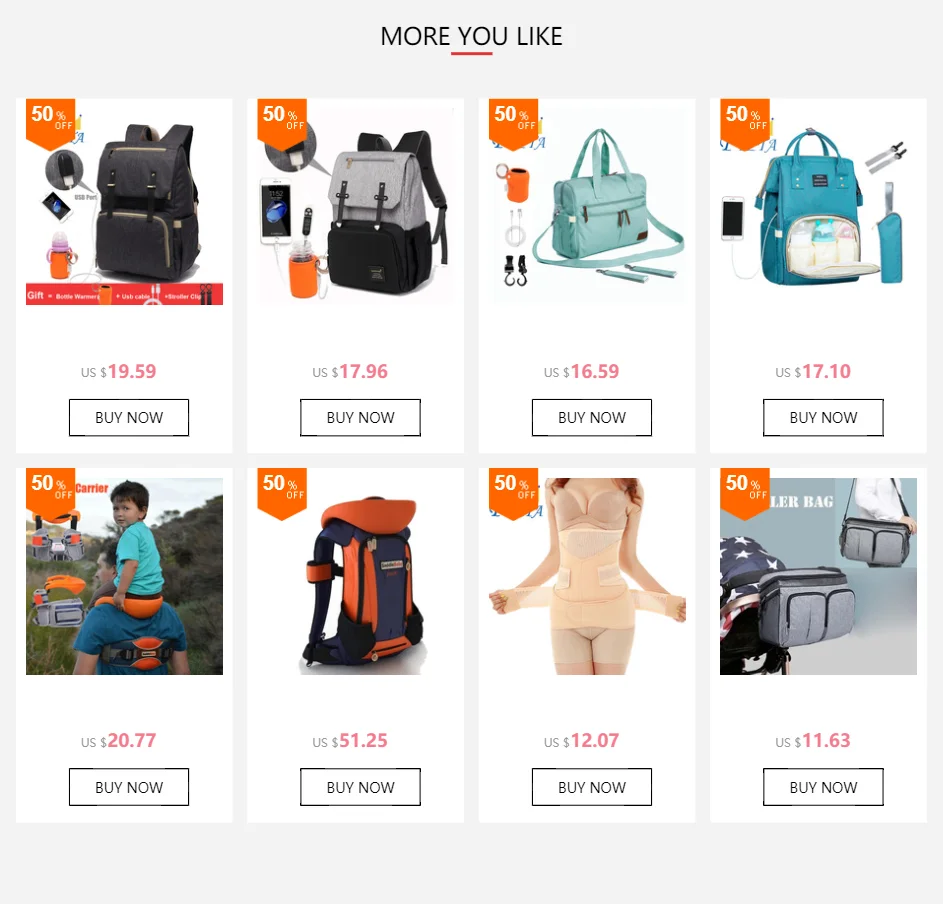The width and height of the screenshot is (943, 904).
Task: Click BUY NOW under the $16.59 tote bag
Action: point(592,417)
